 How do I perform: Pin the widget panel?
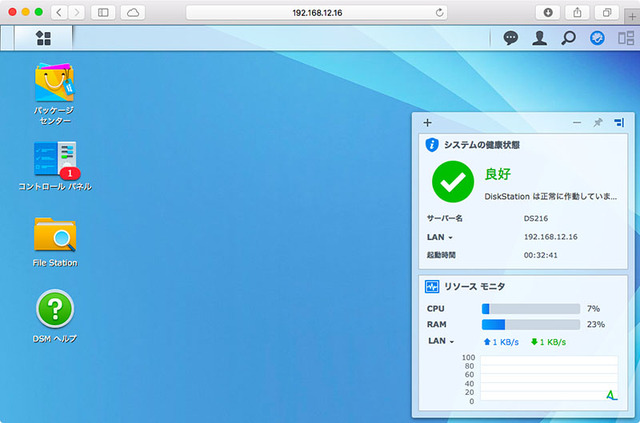[598, 122]
